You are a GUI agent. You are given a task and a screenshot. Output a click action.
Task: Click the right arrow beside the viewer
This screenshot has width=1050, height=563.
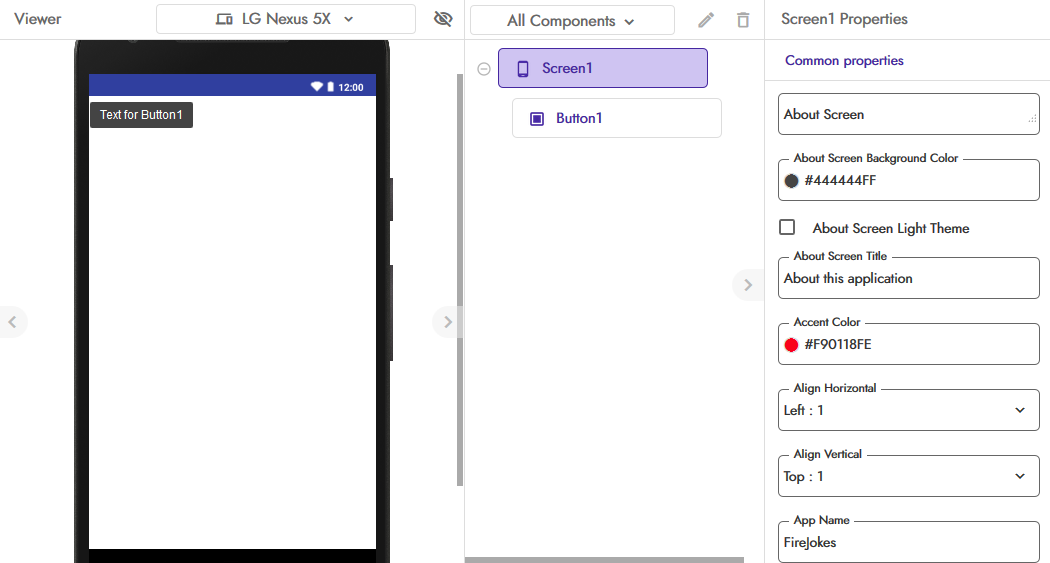click(x=447, y=322)
